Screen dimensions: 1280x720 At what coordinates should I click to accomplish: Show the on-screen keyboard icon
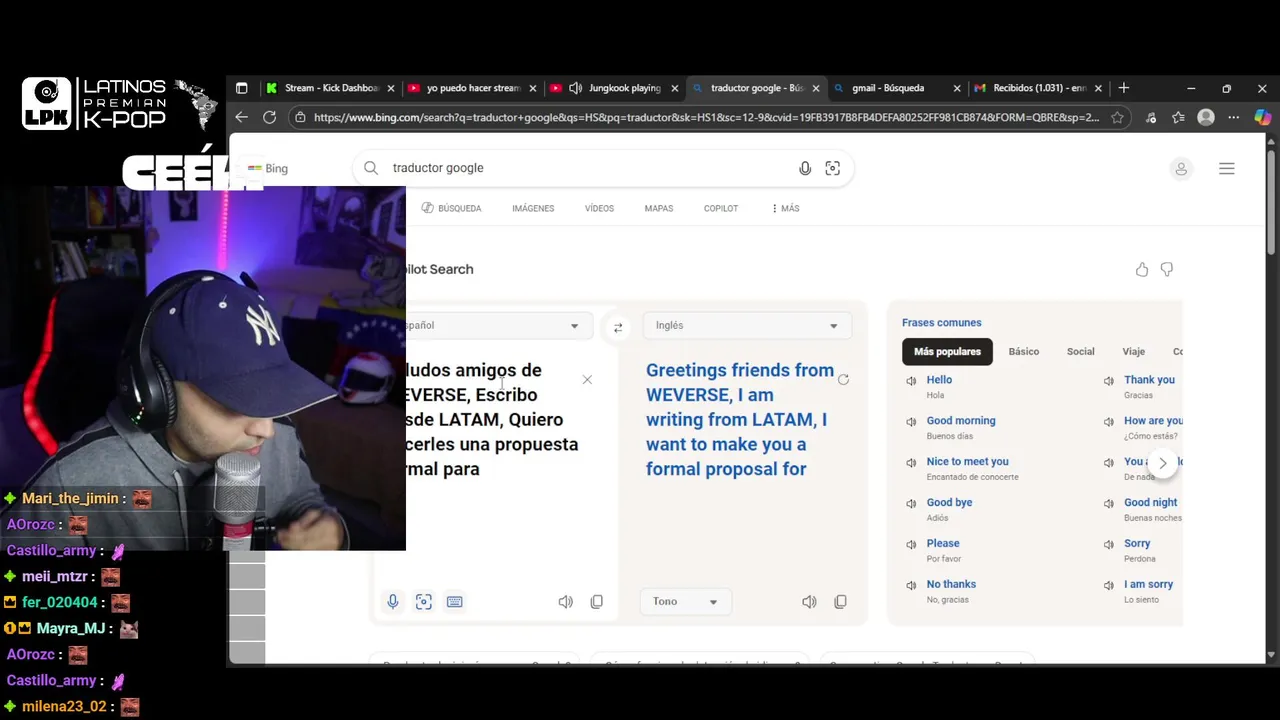coord(455,601)
